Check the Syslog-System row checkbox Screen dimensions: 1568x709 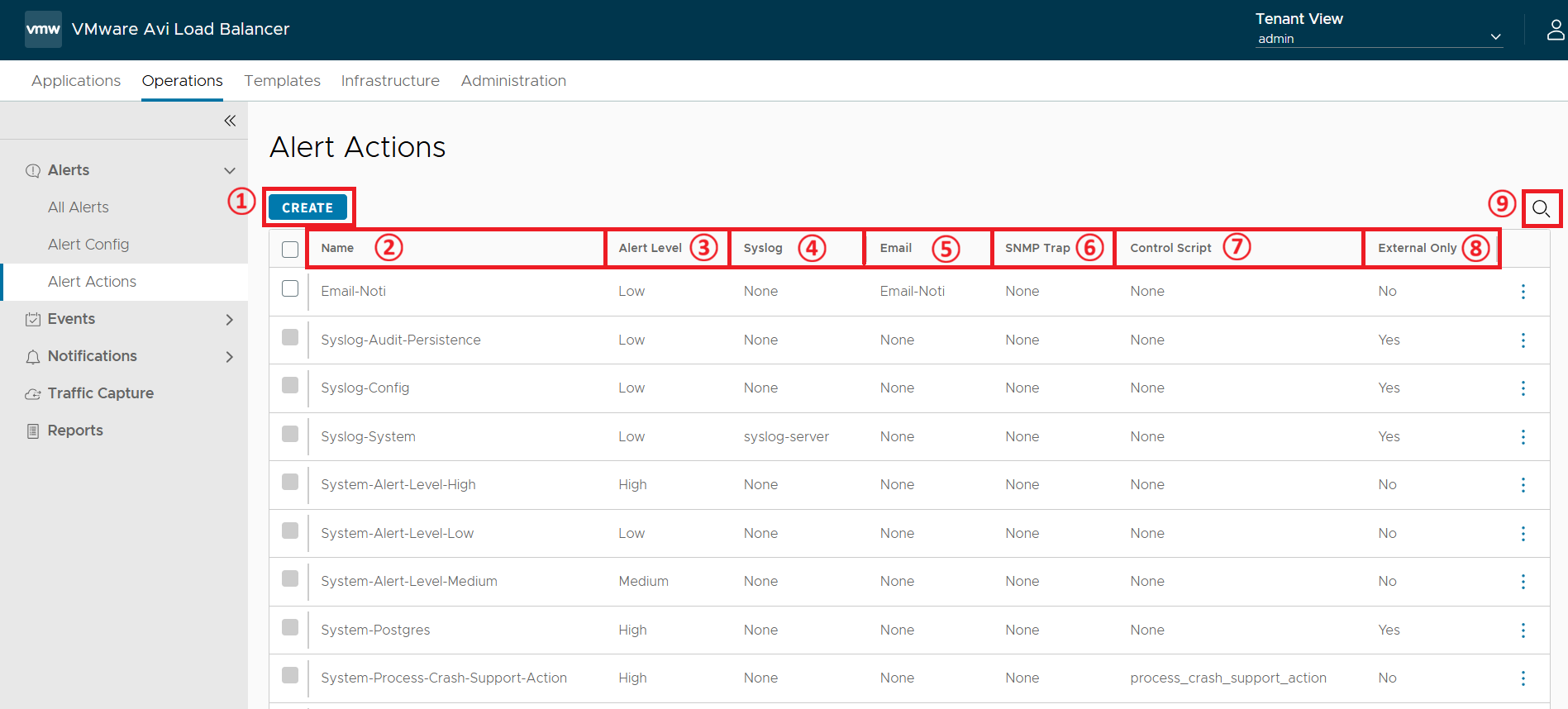pos(290,434)
